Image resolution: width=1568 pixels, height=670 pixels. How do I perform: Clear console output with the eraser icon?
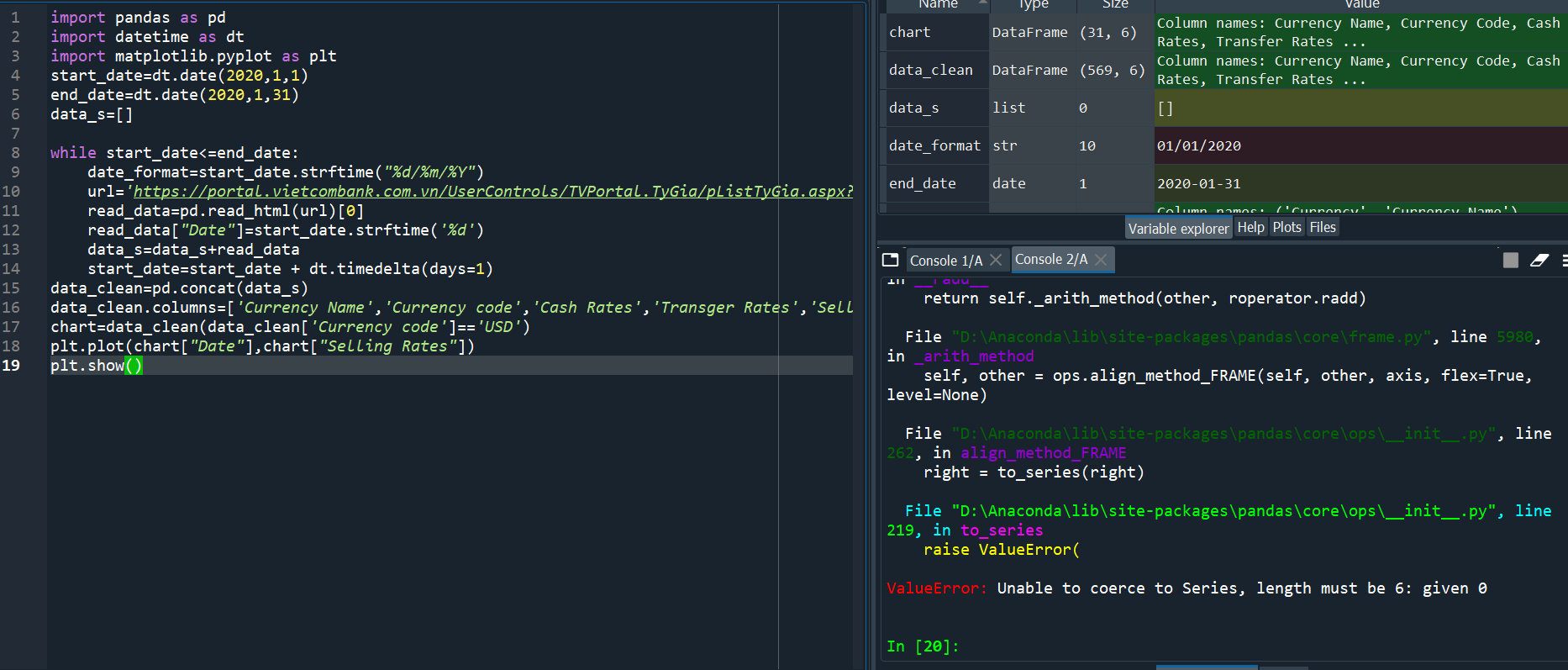click(1539, 261)
